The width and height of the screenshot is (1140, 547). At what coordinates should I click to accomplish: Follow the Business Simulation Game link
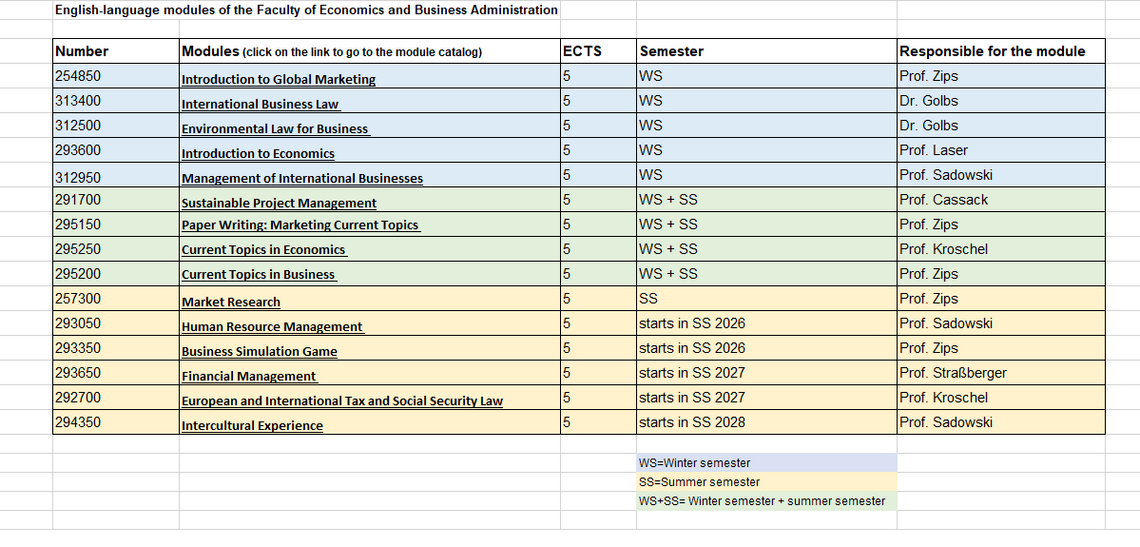pos(260,352)
